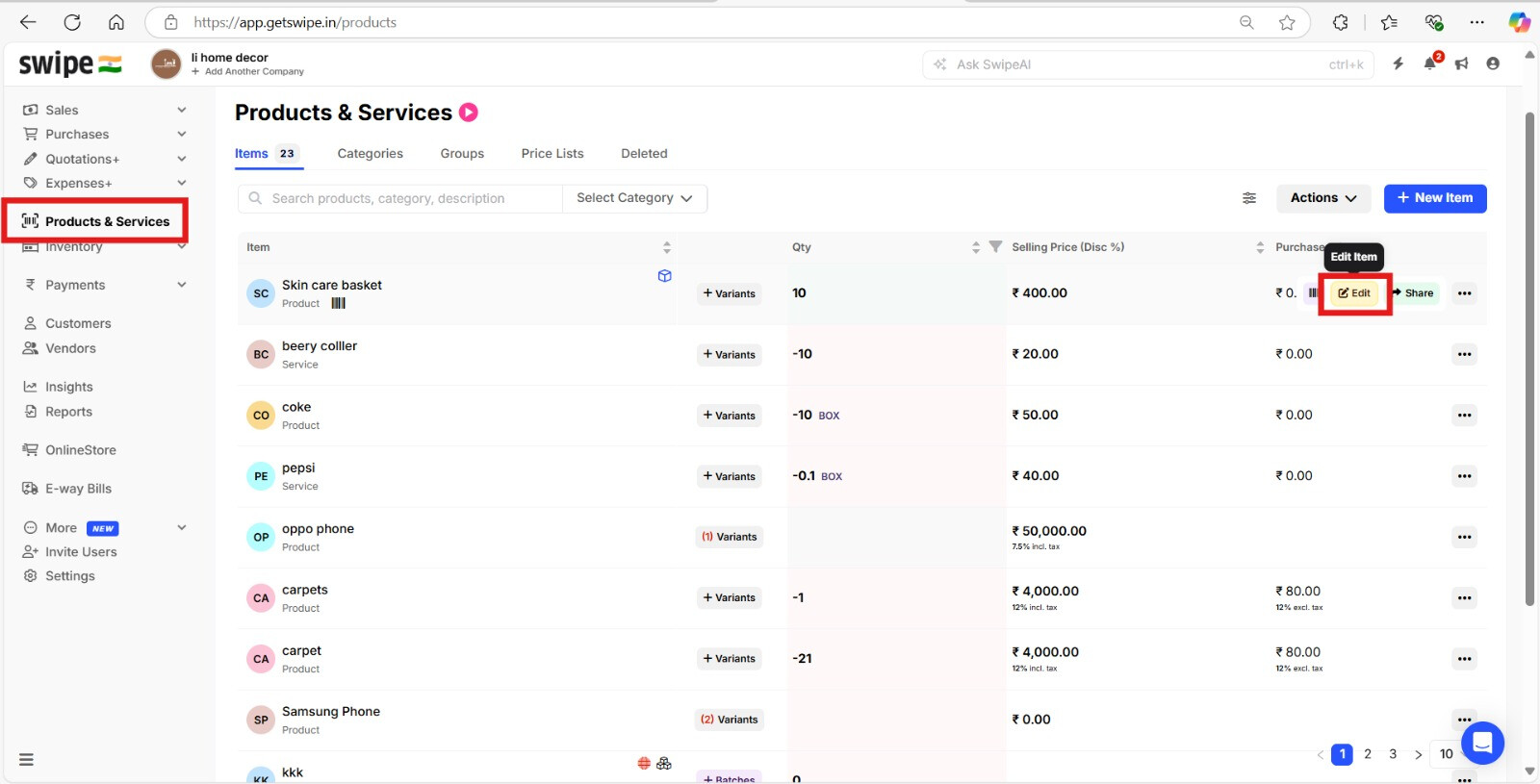The width and height of the screenshot is (1540, 784).
Task: Click the cube icon on Skin care basket
Action: [x=664, y=276]
